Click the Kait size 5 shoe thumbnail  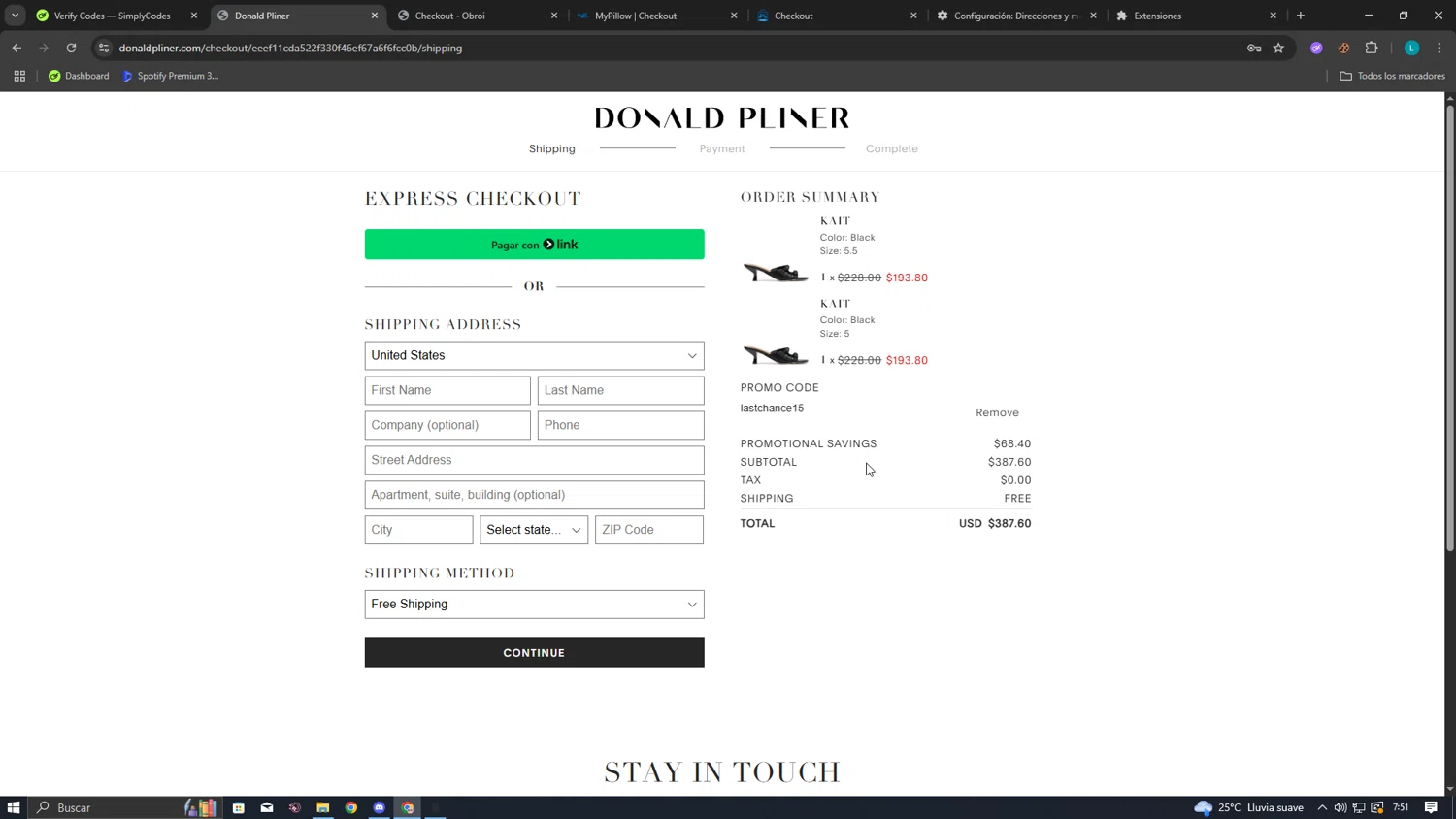[x=776, y=355]
